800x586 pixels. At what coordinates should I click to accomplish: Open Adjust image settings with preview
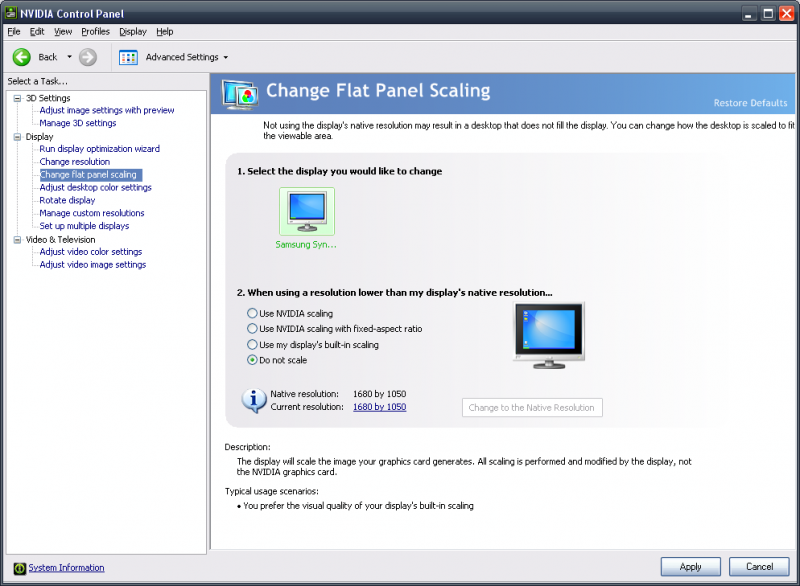tap(107, 110)
